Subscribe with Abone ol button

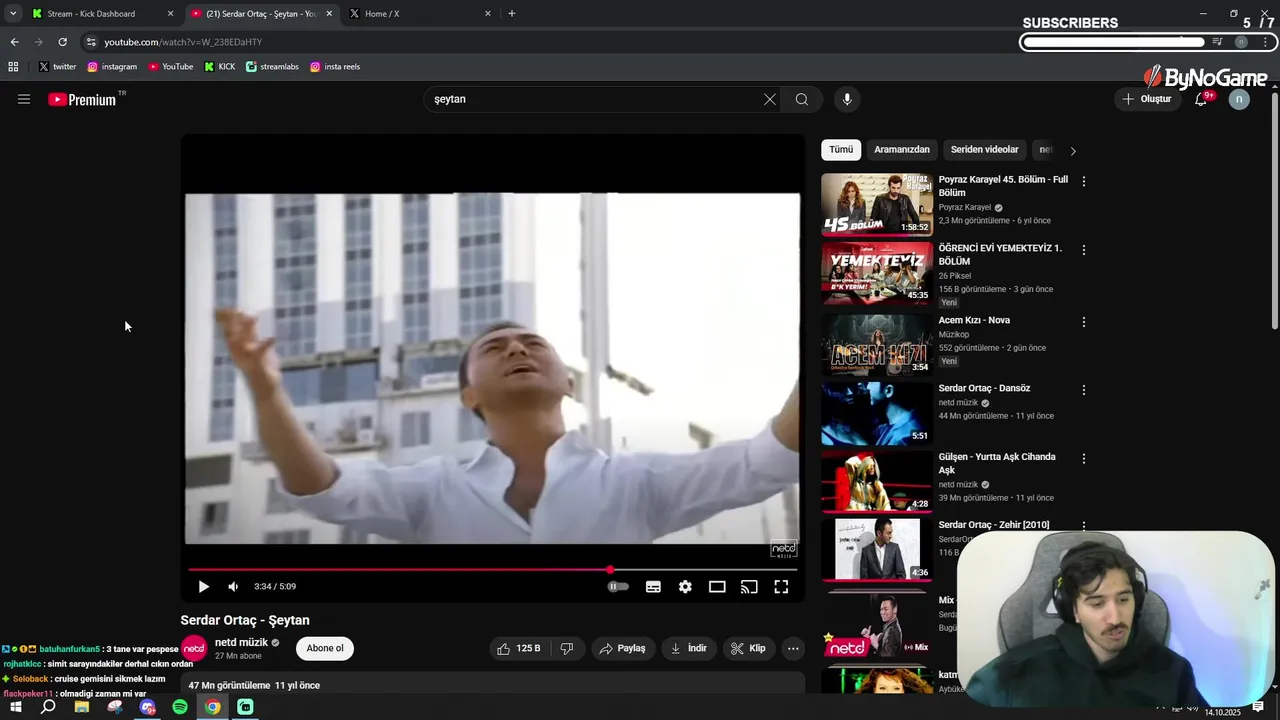(x=325, y=648)
